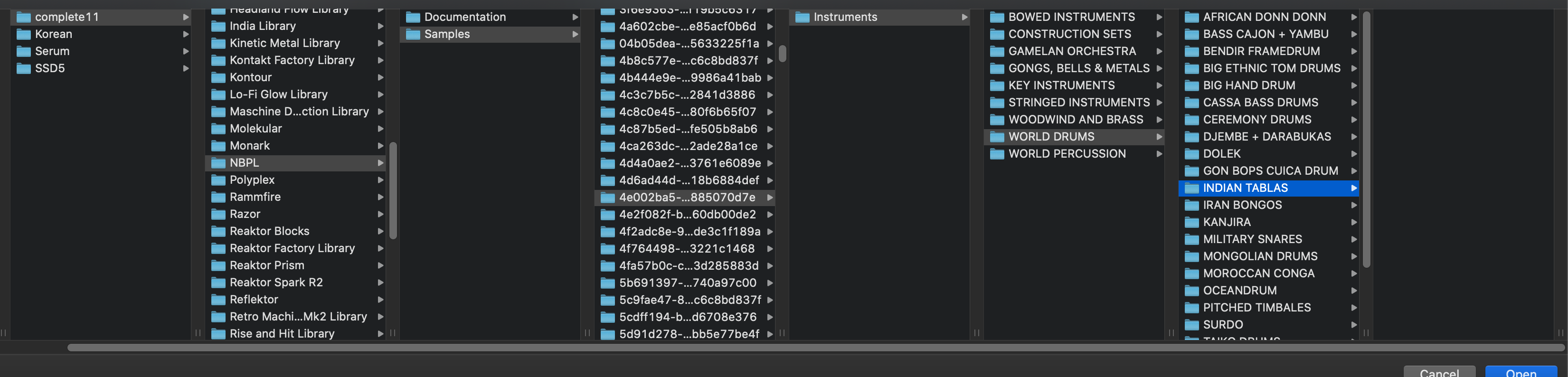The image size is (1568, 377).
Task: Expand the Reaktor Prism arrow
Action: pos(380,265)
